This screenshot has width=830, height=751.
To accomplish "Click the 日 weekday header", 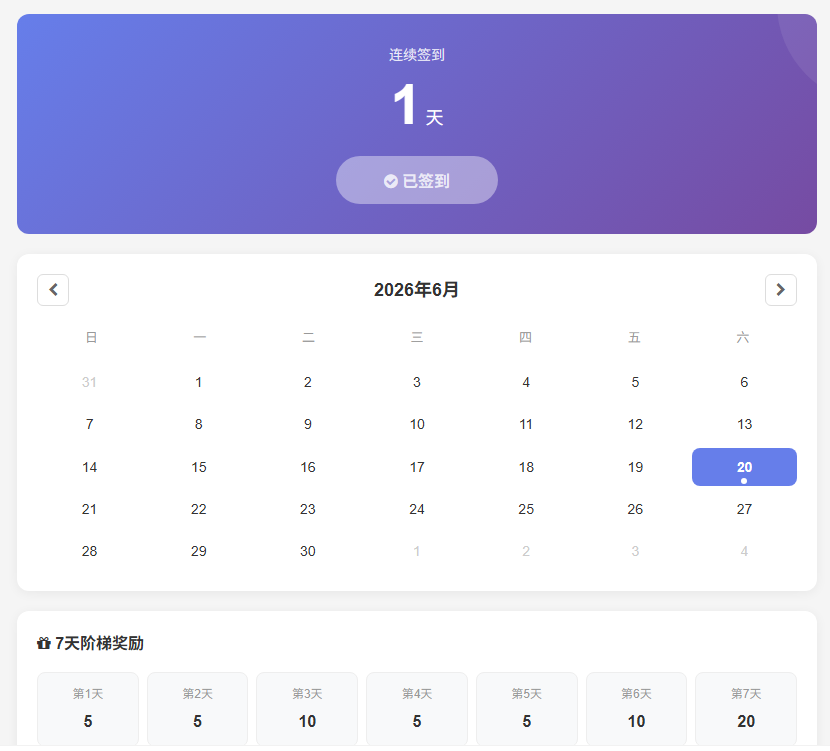I will click(x=91, y=337).
